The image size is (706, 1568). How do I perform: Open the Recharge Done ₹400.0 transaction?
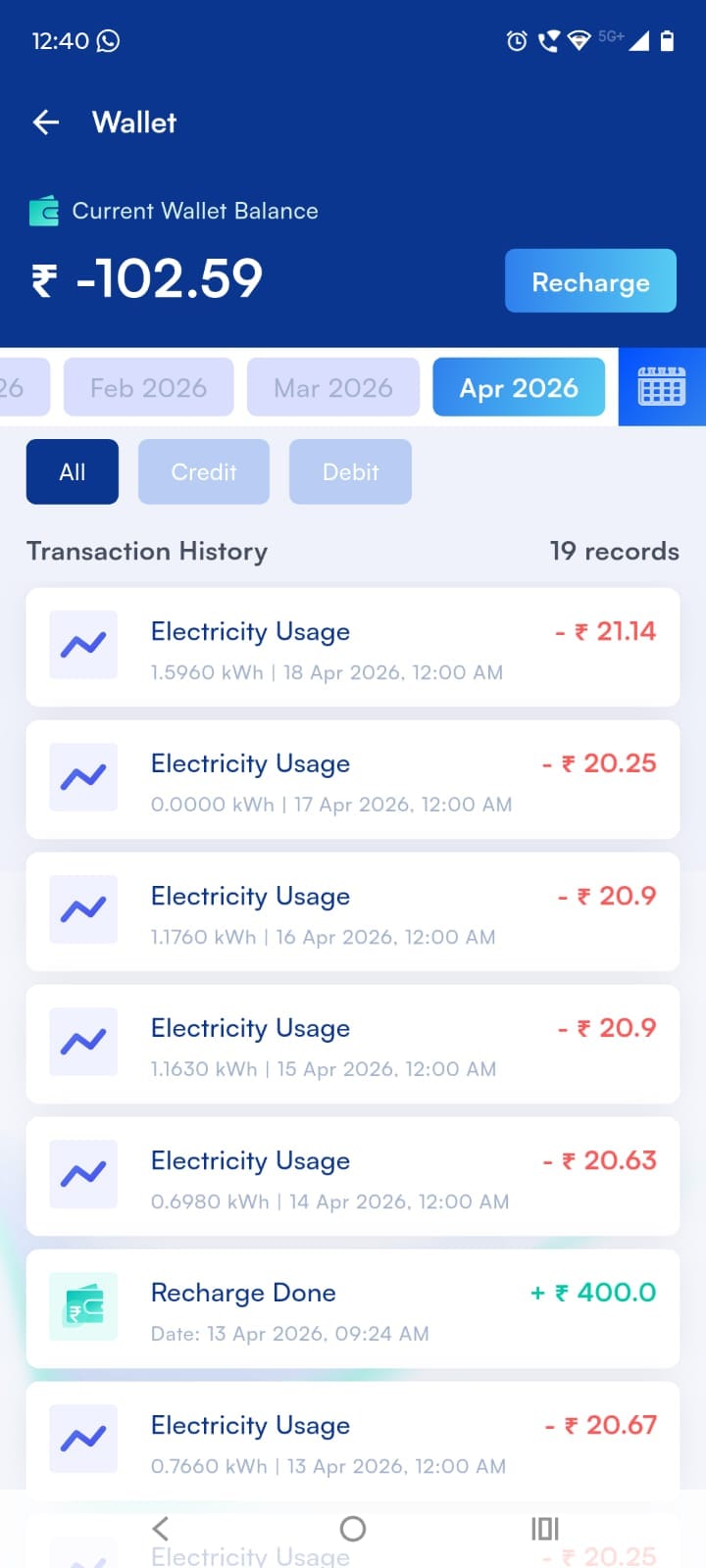[x=353, y=1308]
